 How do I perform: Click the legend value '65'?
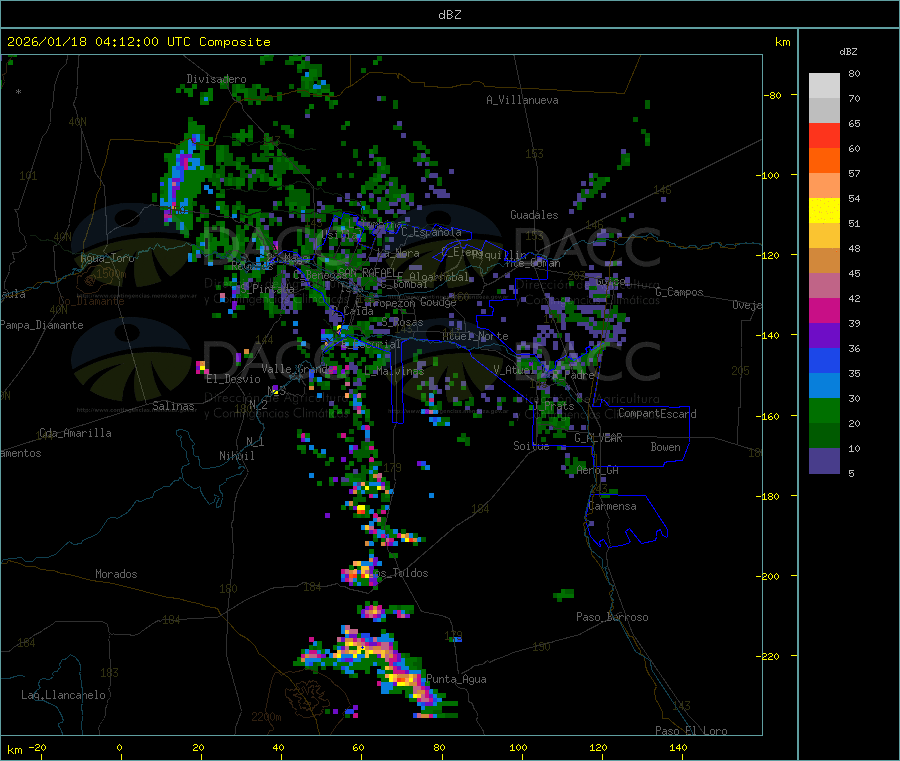coord(854,123)
